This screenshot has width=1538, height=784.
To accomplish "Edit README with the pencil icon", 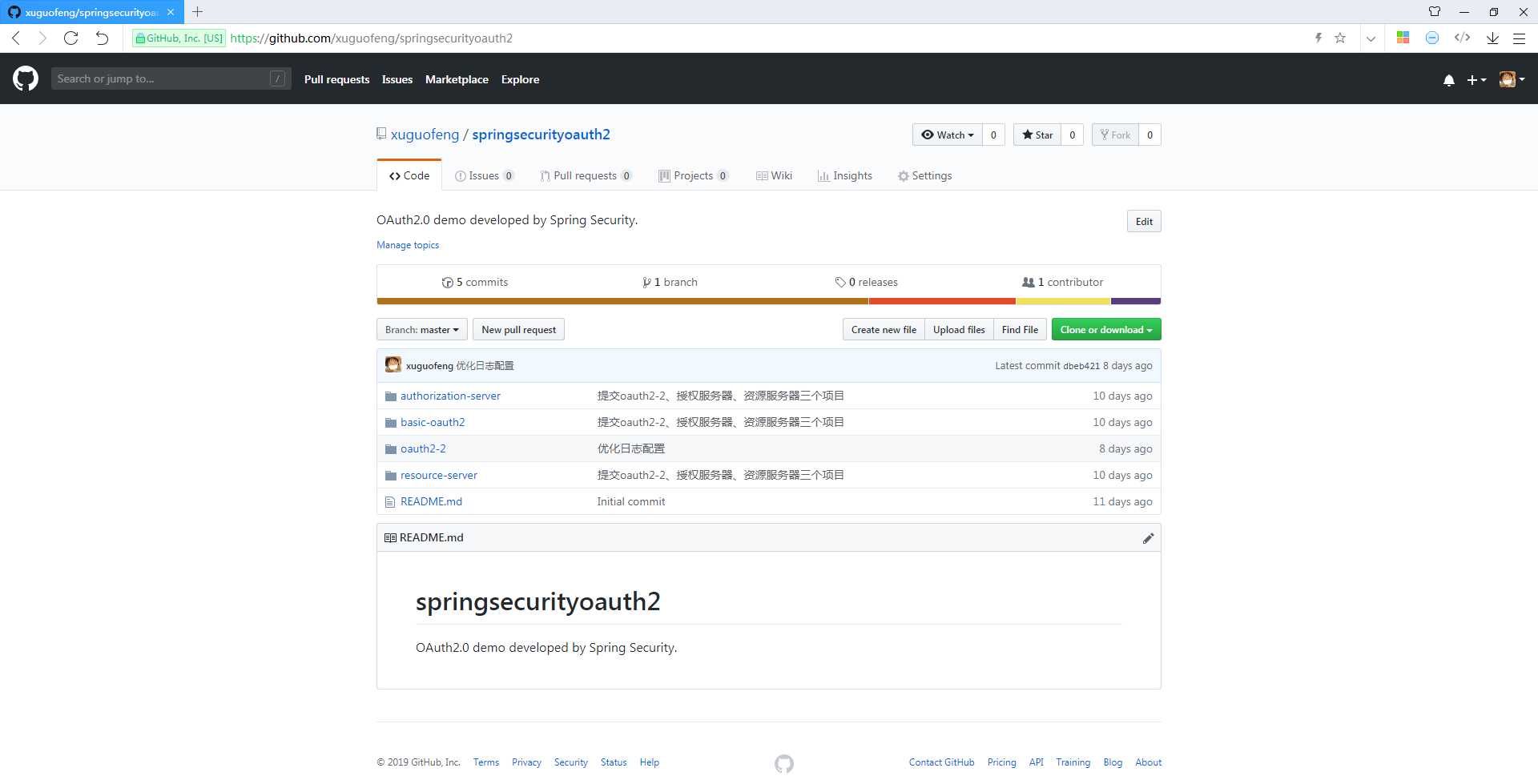I will tap(1148, 538).
